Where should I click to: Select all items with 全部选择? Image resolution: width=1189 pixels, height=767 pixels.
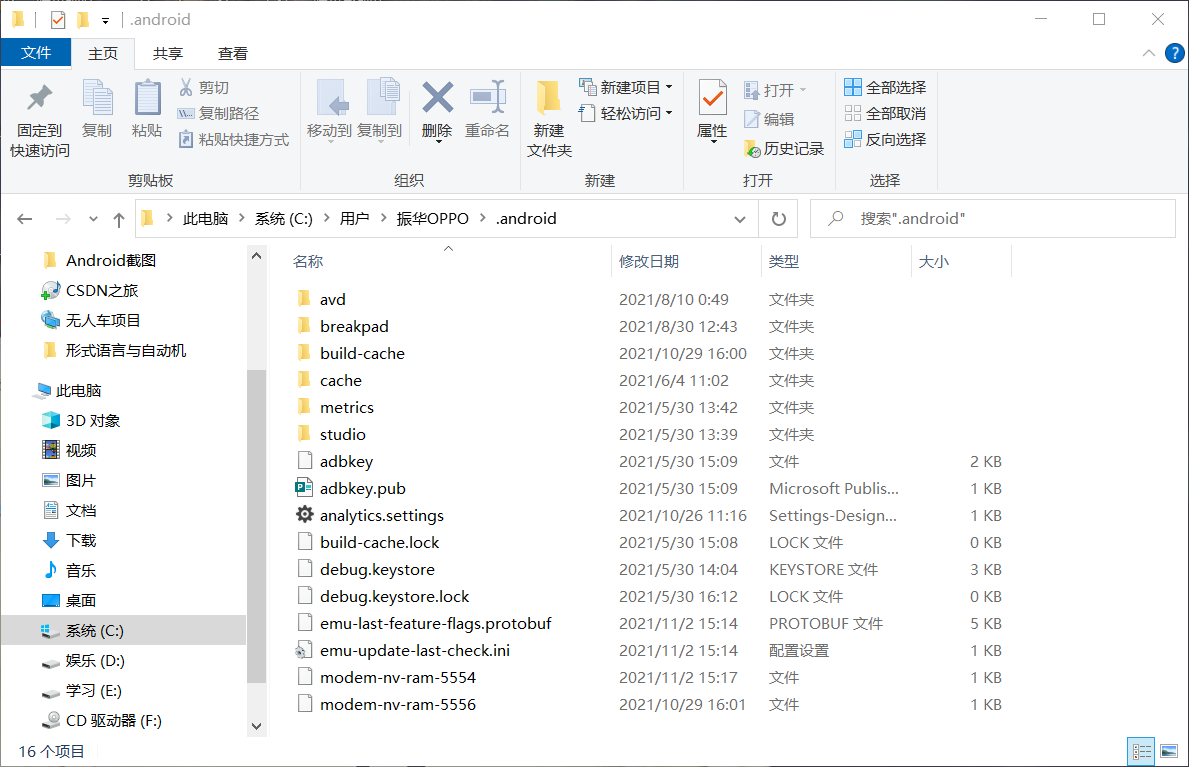coord(885,86)
